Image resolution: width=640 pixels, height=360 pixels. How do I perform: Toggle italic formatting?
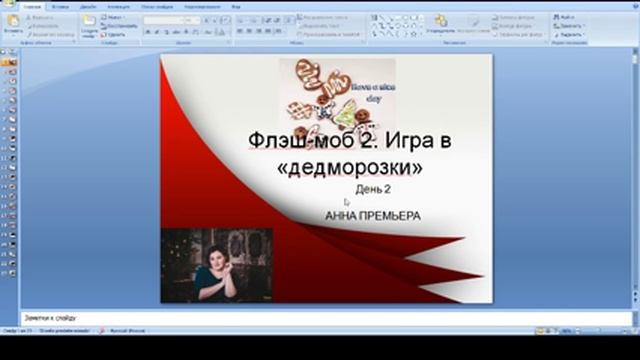157,32
